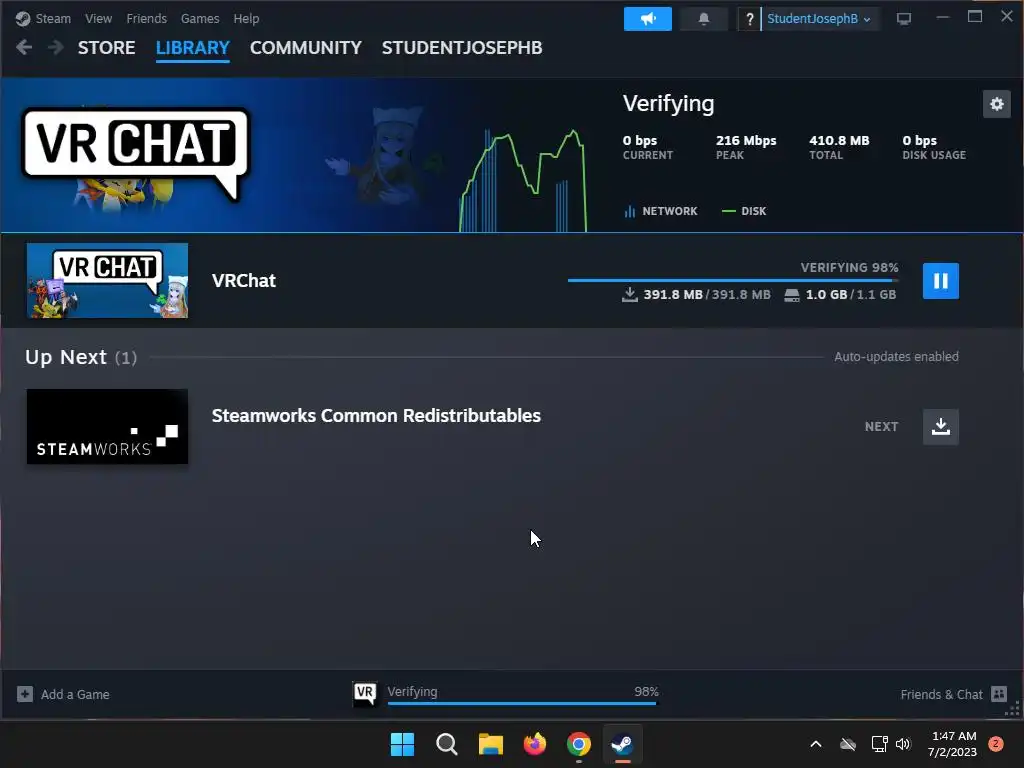Click the VERIFYING 98% label

point(850,267)
